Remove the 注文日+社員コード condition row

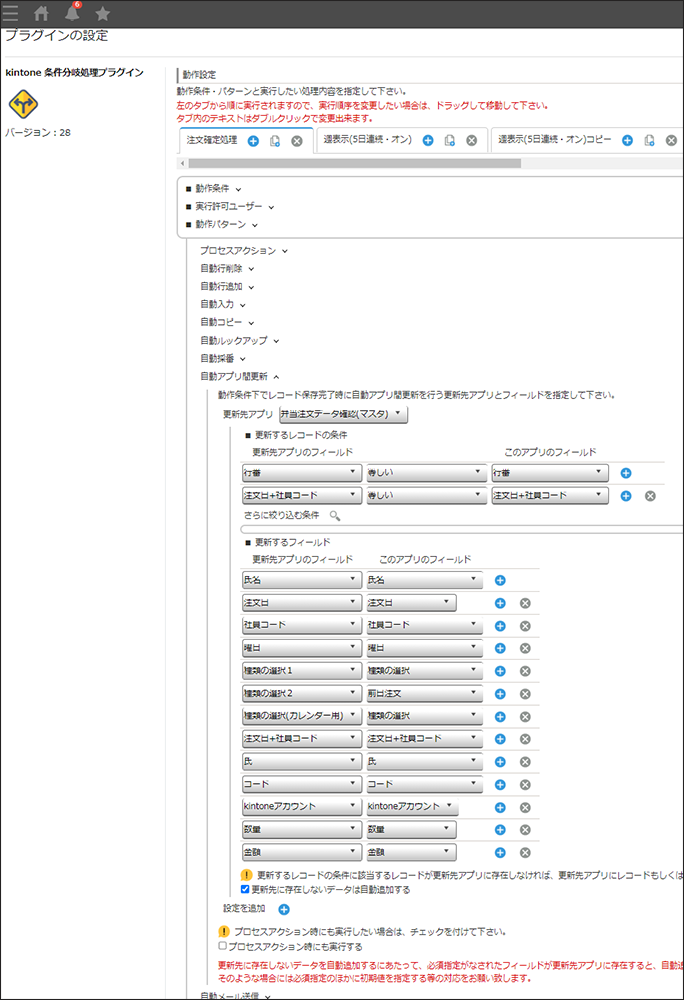650,496
